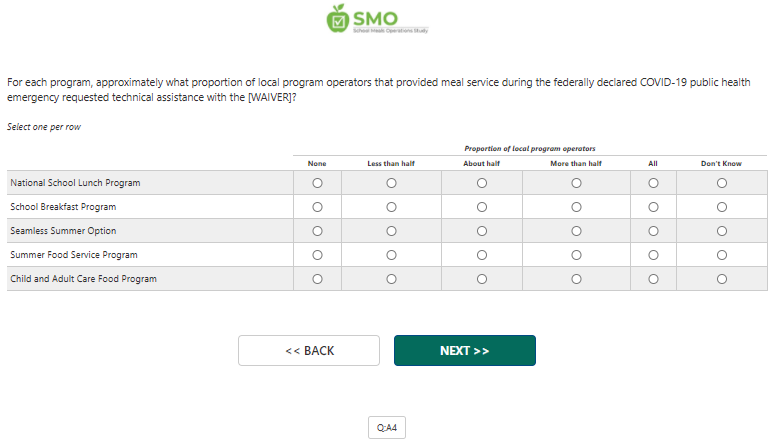Click the SMO apple logo icon

click(338, 18)
